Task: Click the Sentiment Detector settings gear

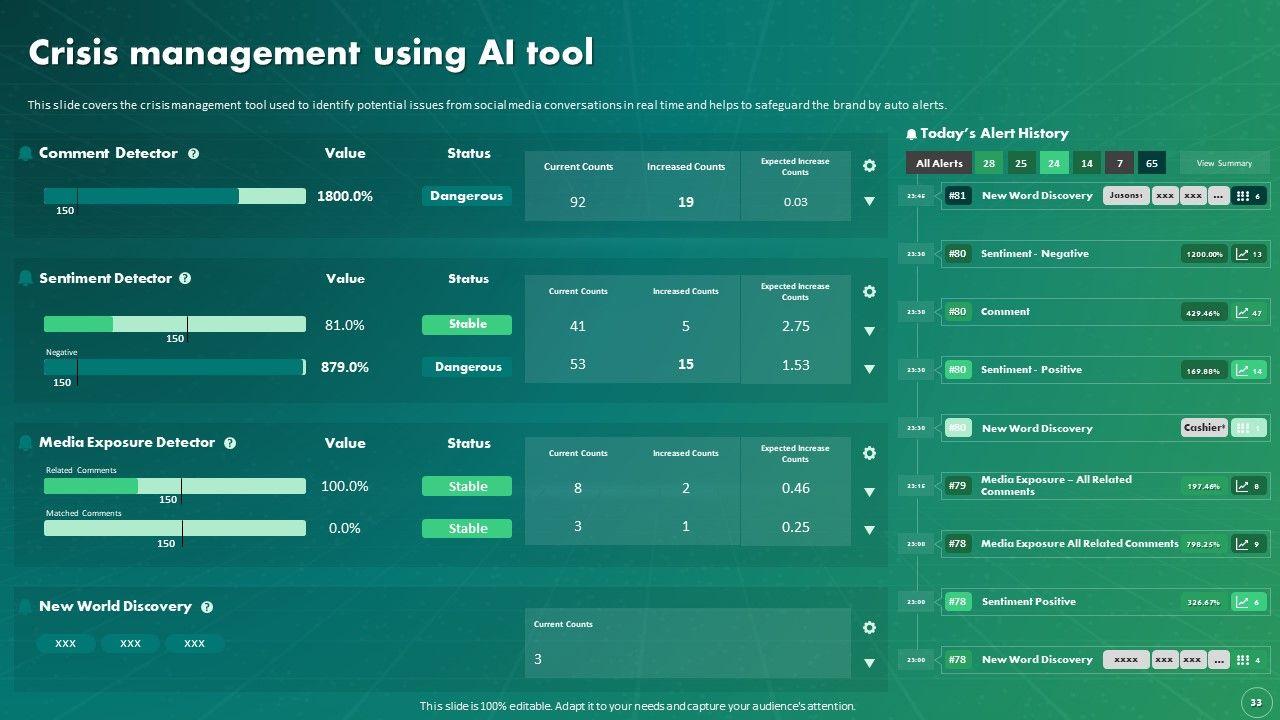Action: click(869, 291)
